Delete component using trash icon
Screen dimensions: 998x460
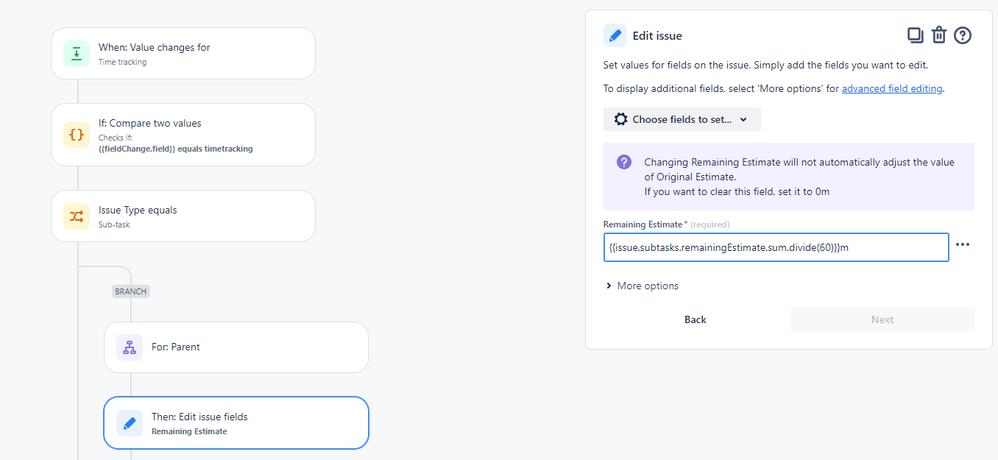[x=939, y=35]
